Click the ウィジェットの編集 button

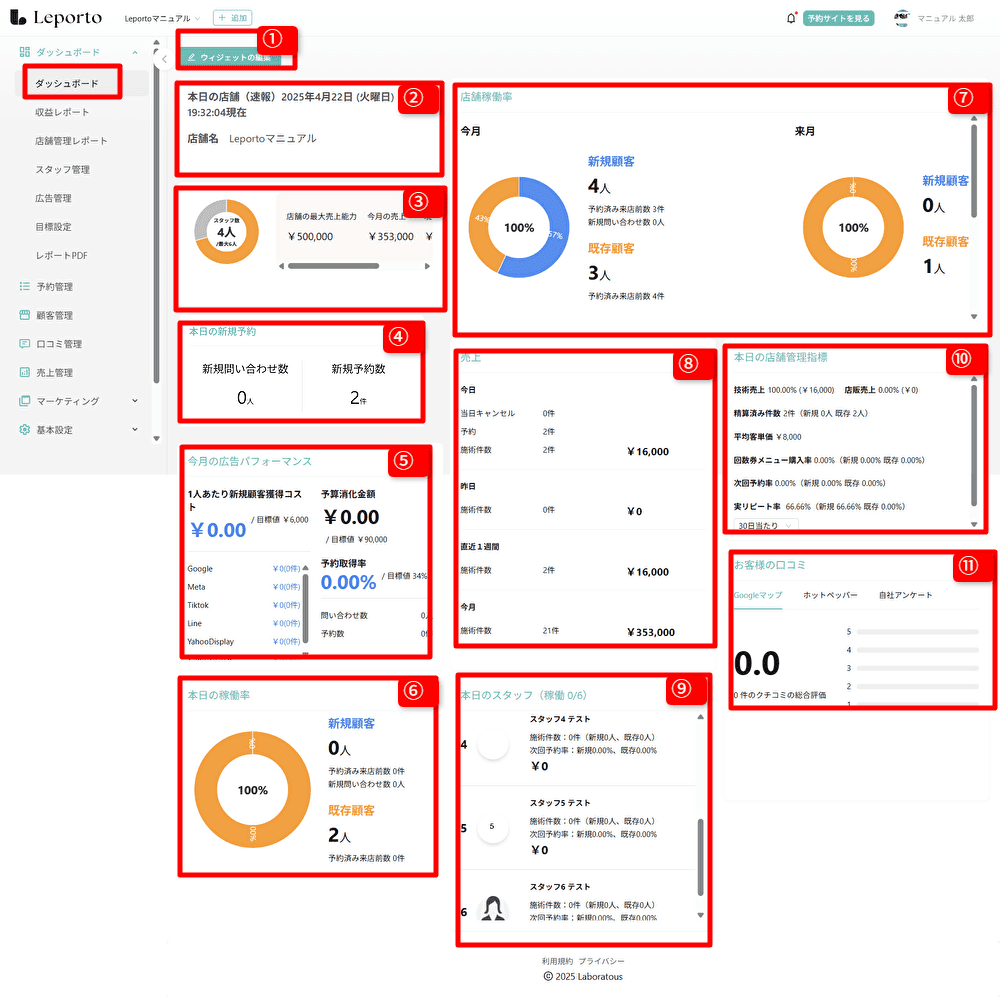[x=230, y=58]
